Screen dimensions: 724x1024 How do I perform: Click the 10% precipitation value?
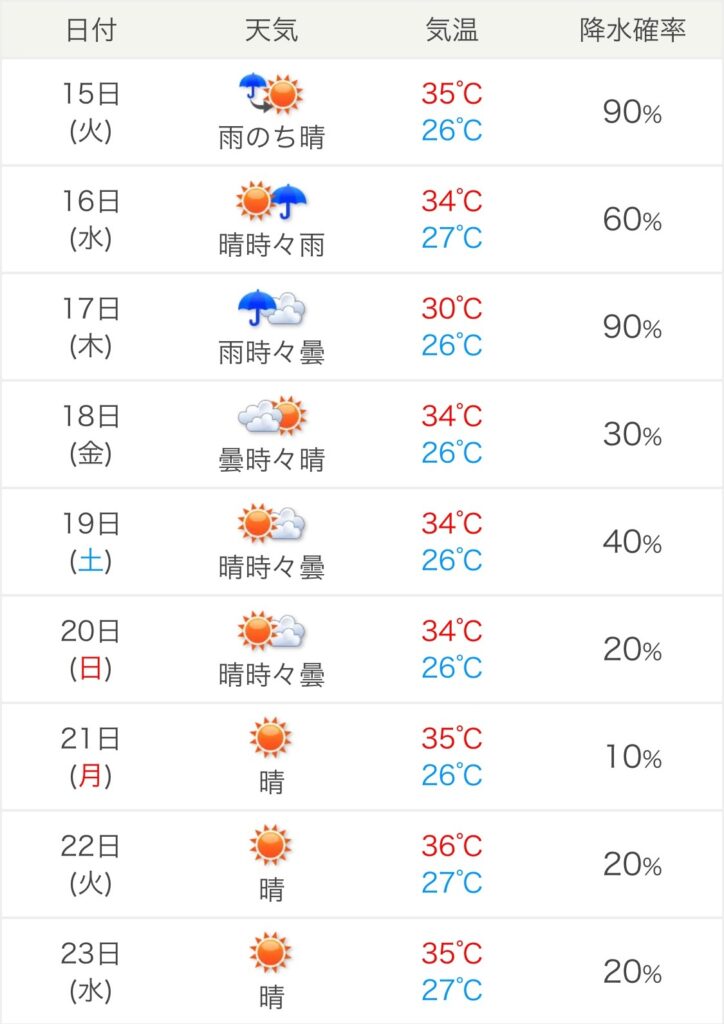(x=633, y=757)
